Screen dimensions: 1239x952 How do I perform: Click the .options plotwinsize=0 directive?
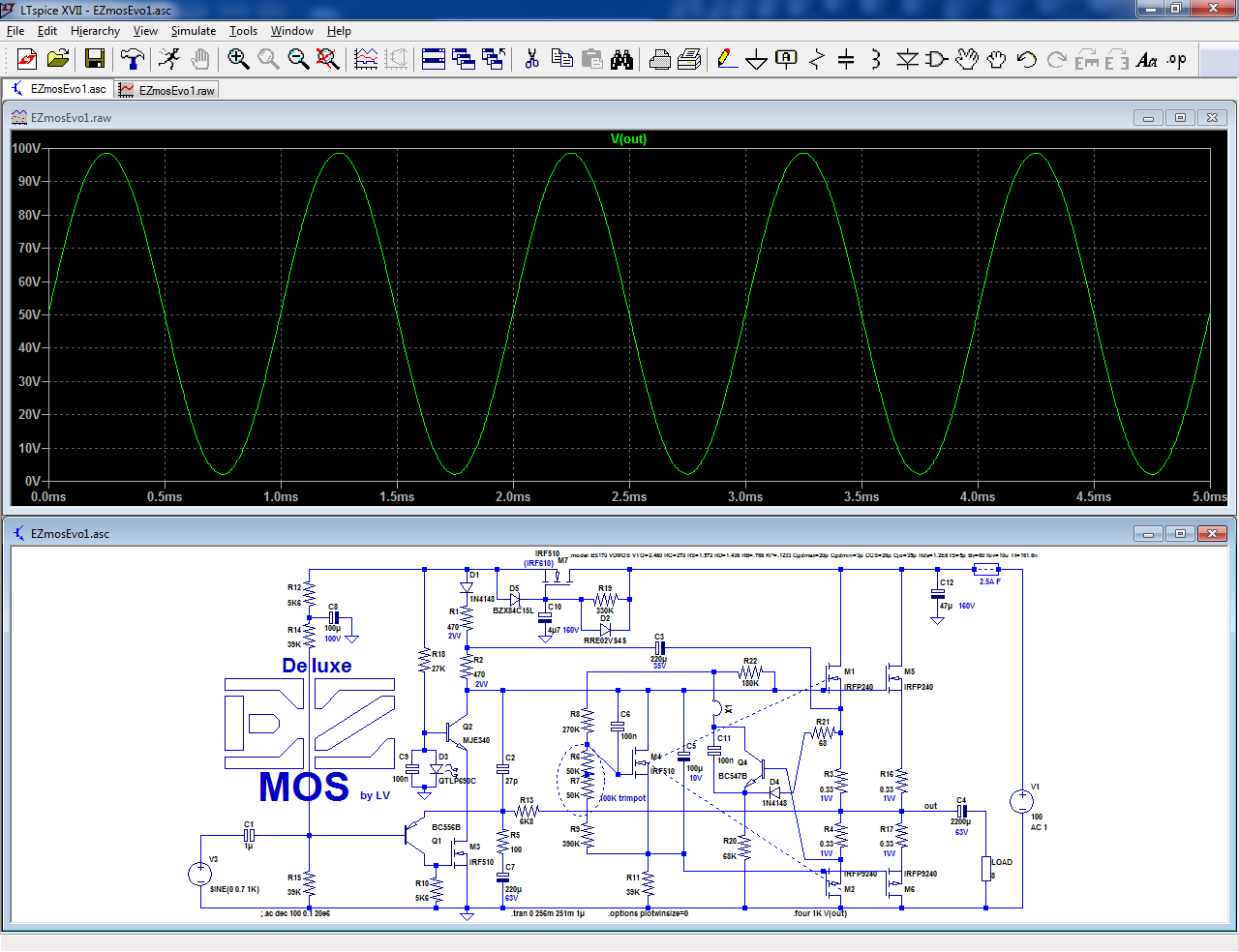[x=648, y=913]
